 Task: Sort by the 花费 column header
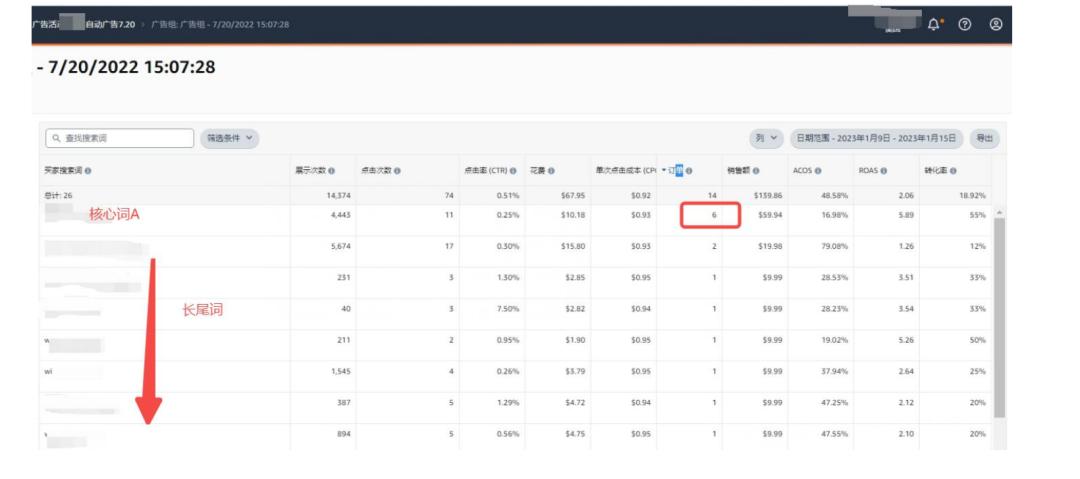(537, 171)
